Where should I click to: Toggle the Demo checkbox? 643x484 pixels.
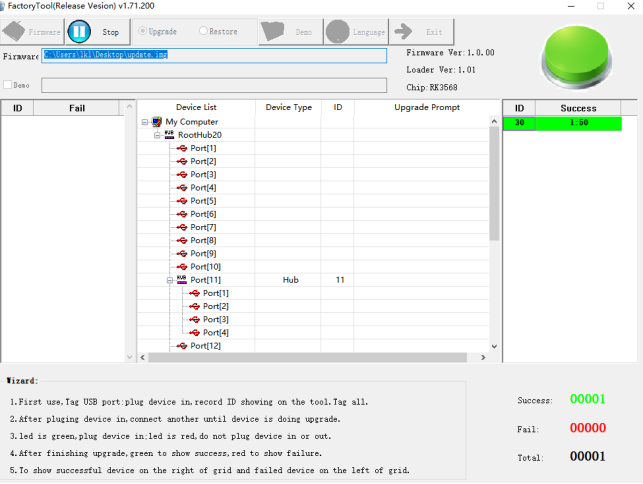(x=8, y=86)
